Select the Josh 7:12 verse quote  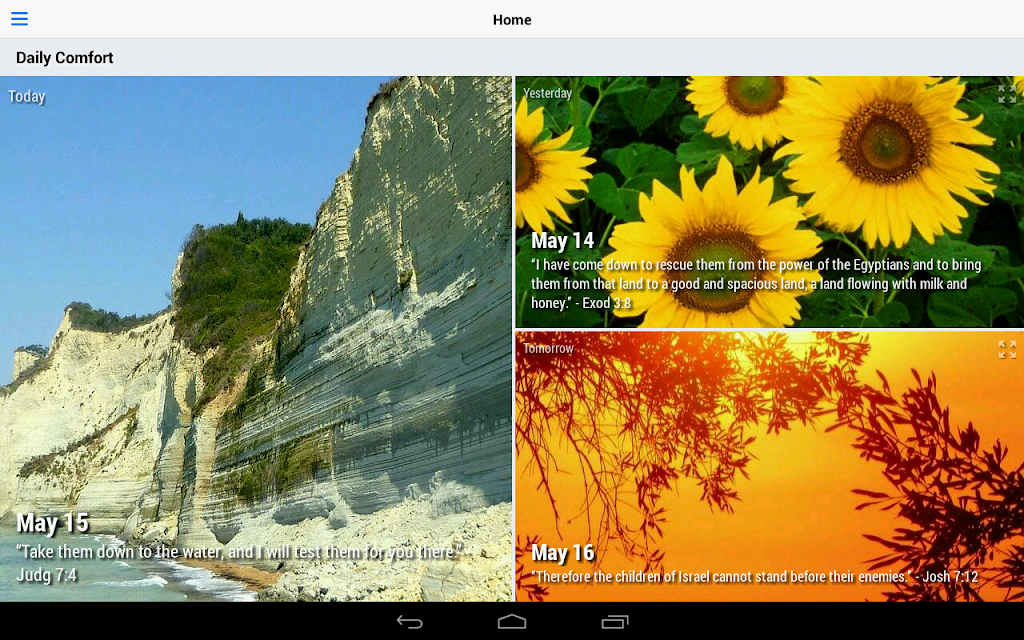754,577
